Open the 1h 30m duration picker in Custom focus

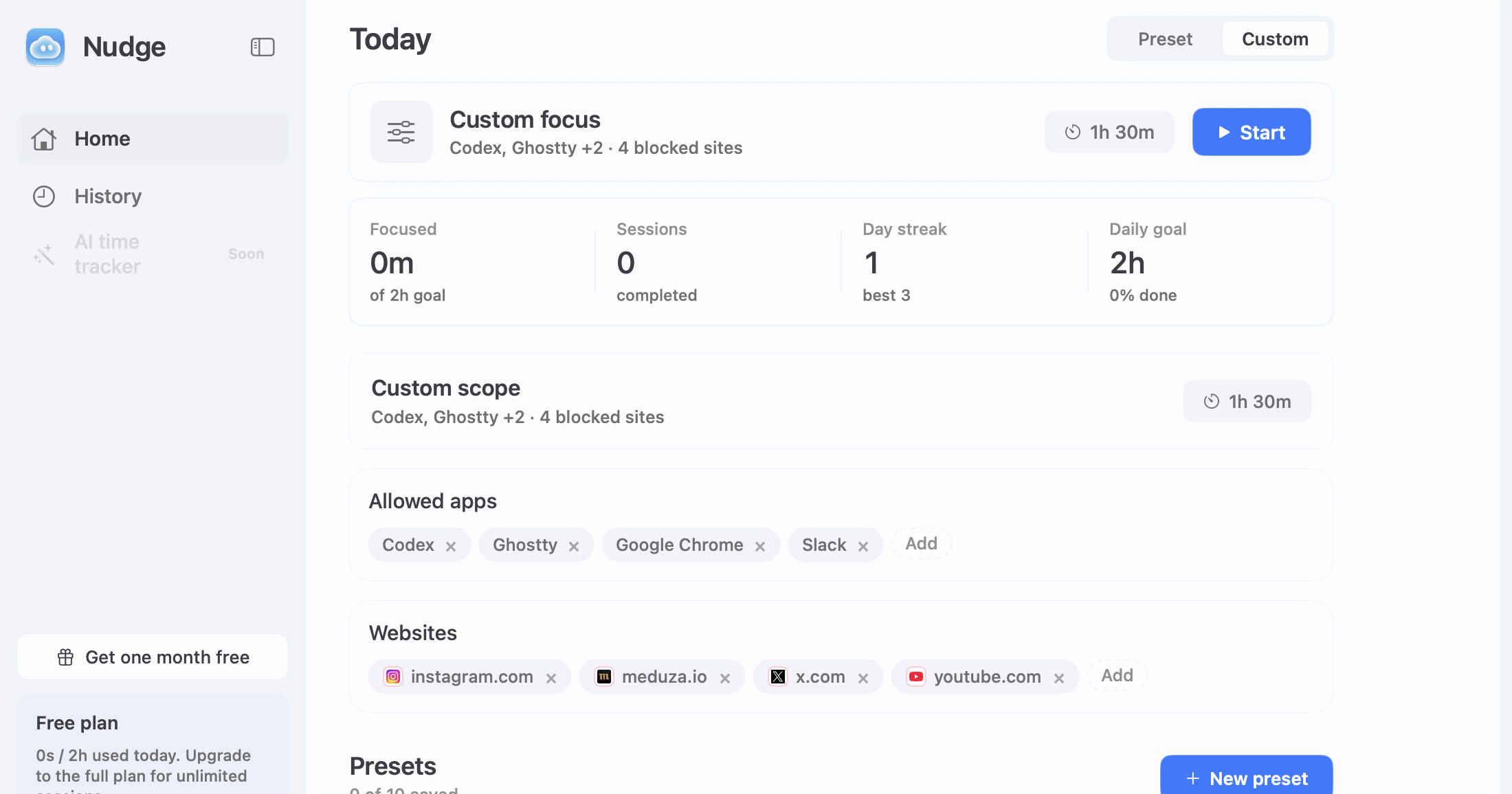point(1109,132)
